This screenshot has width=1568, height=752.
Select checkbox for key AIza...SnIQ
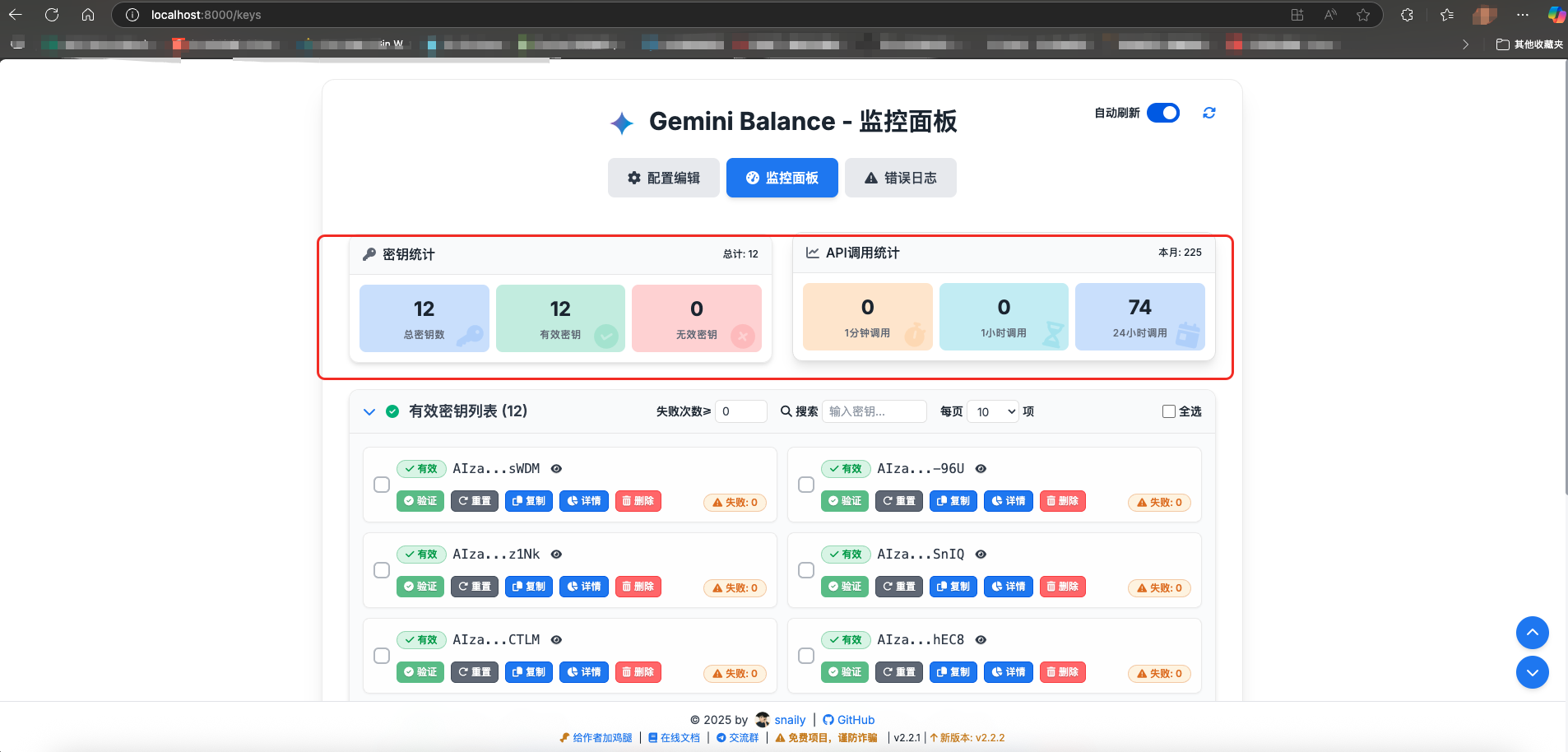[x=806, y=570]
